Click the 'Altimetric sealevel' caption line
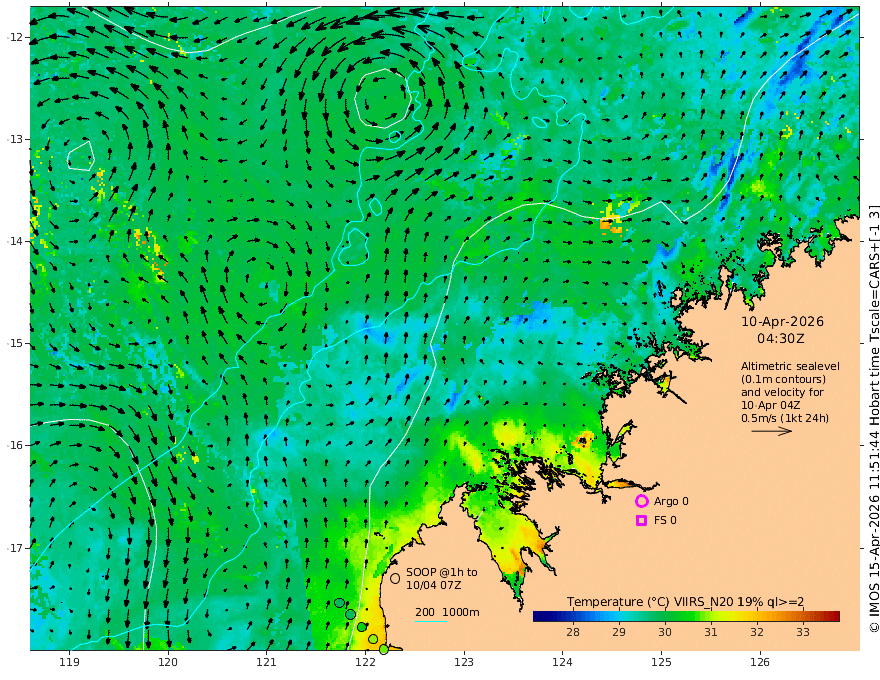The width and height of the screenshot is (880, 680). [790, 366]
